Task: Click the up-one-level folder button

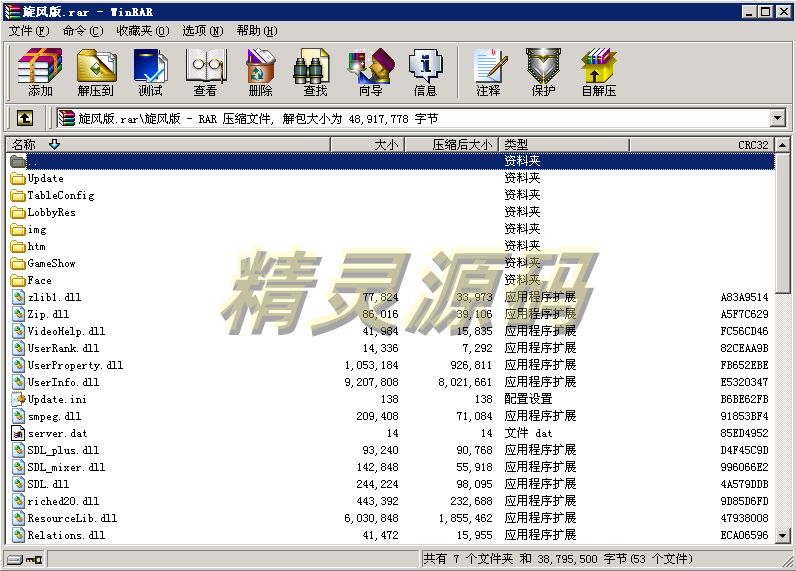Action: point(24,118)
